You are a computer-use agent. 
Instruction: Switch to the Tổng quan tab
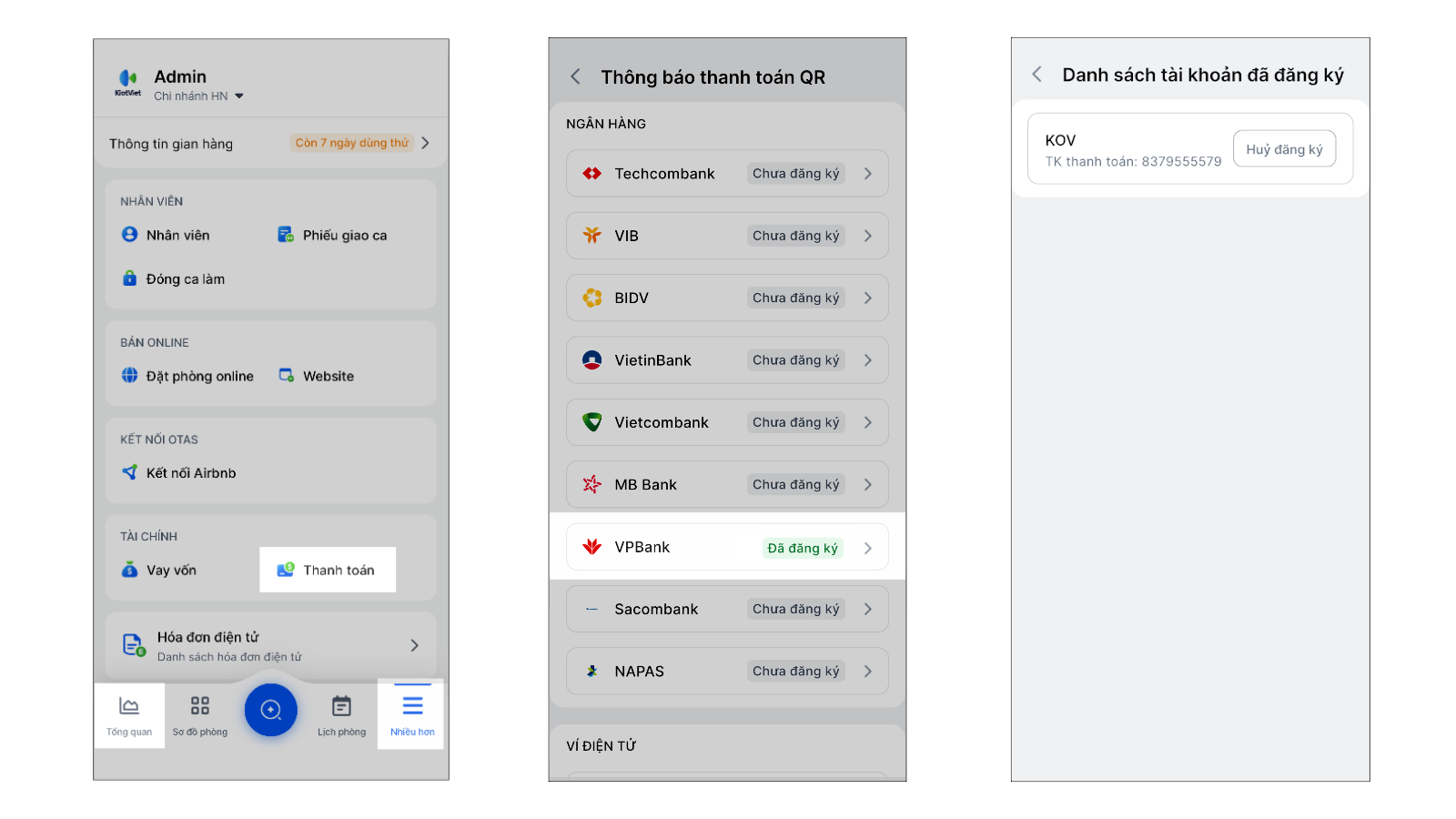[129, 715]
